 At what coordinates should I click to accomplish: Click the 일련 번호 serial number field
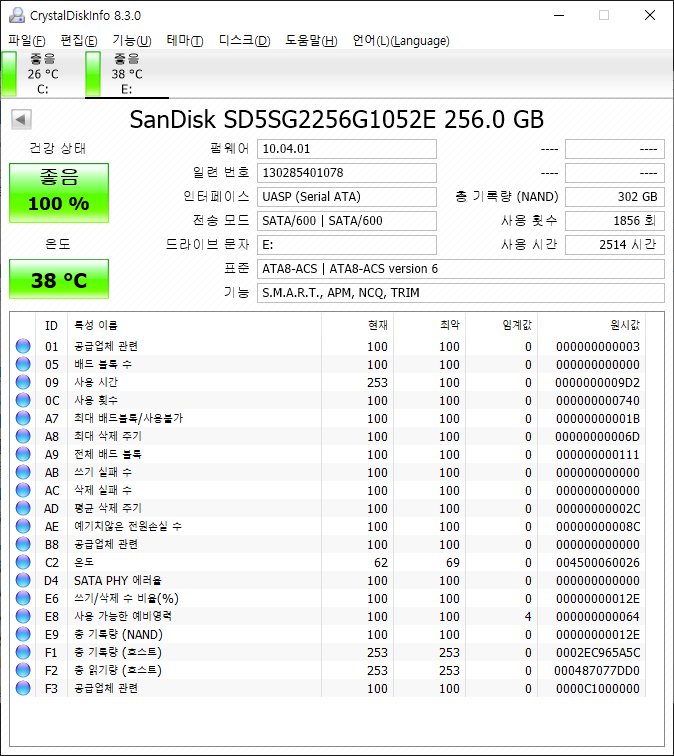(x=346, y=173)
